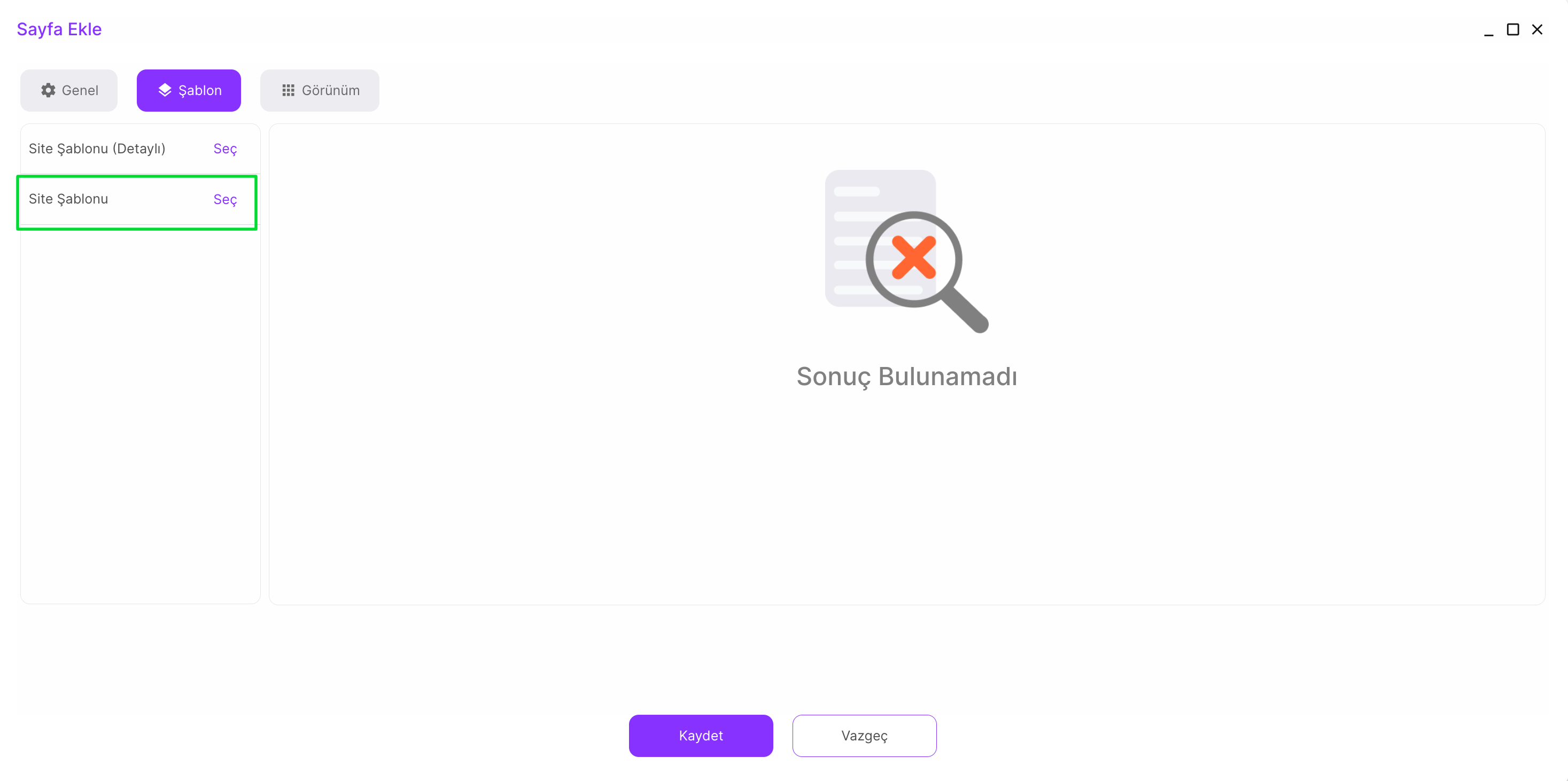Click the gear icon on Genel tab
This screenshot has width=1568, height=781.
(48, 91)
